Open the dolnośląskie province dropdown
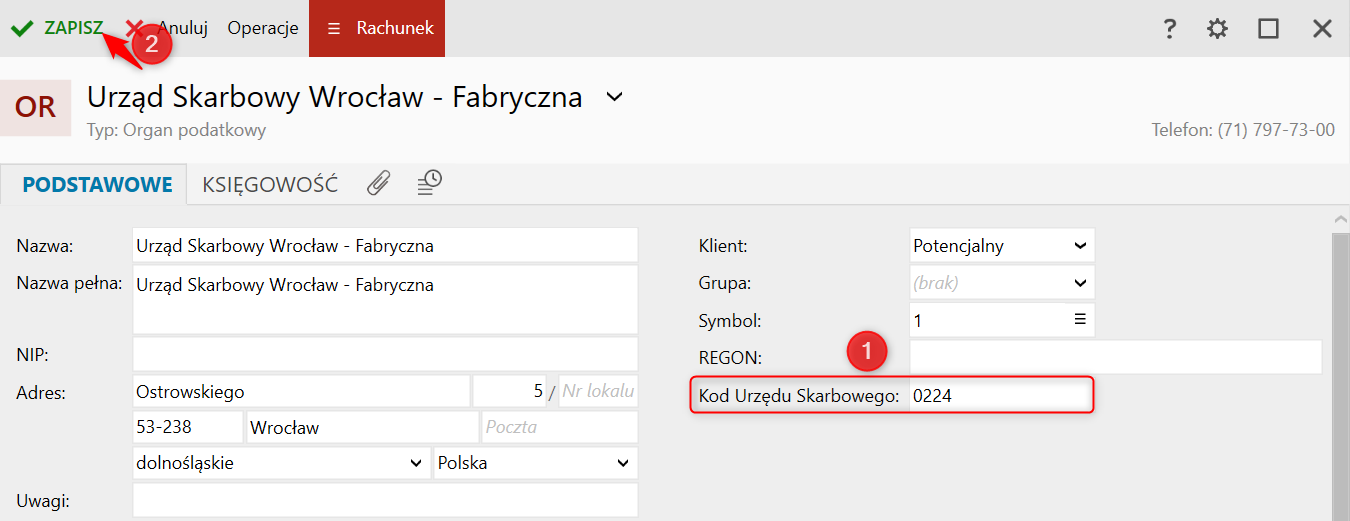The height and width of the screenshot is (521, 1350). [280, 463]
